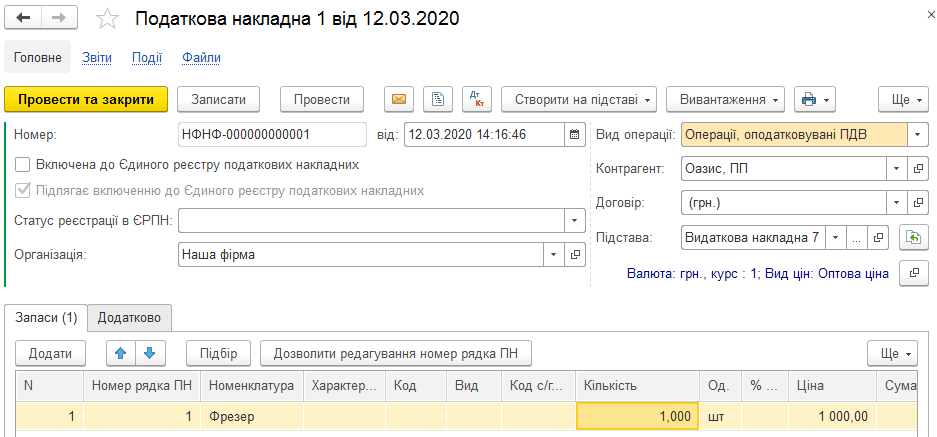Switch to the Додатково tab
Viewport: 937px width, 437px height.
(x=129, y=317)
